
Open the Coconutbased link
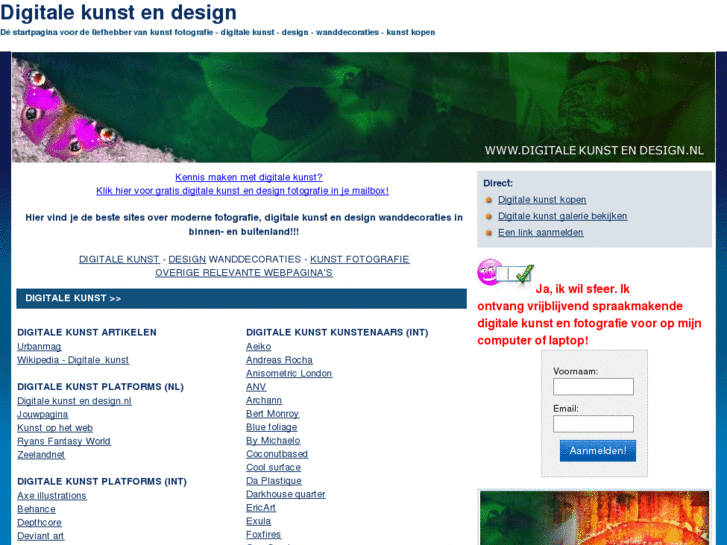coord(277,454)
